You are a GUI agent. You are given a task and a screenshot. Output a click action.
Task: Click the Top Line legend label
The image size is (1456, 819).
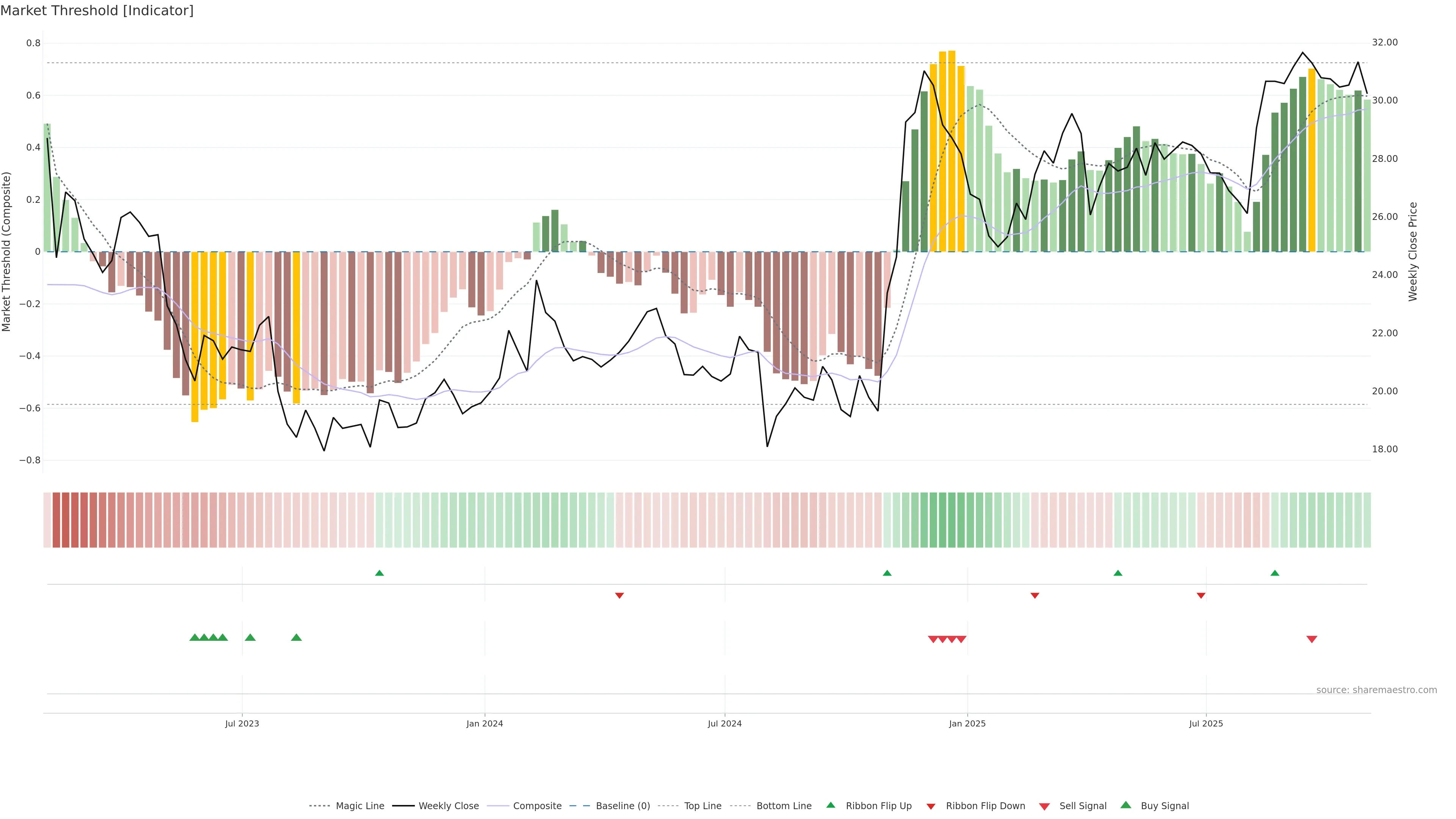[x=703, y=806]
